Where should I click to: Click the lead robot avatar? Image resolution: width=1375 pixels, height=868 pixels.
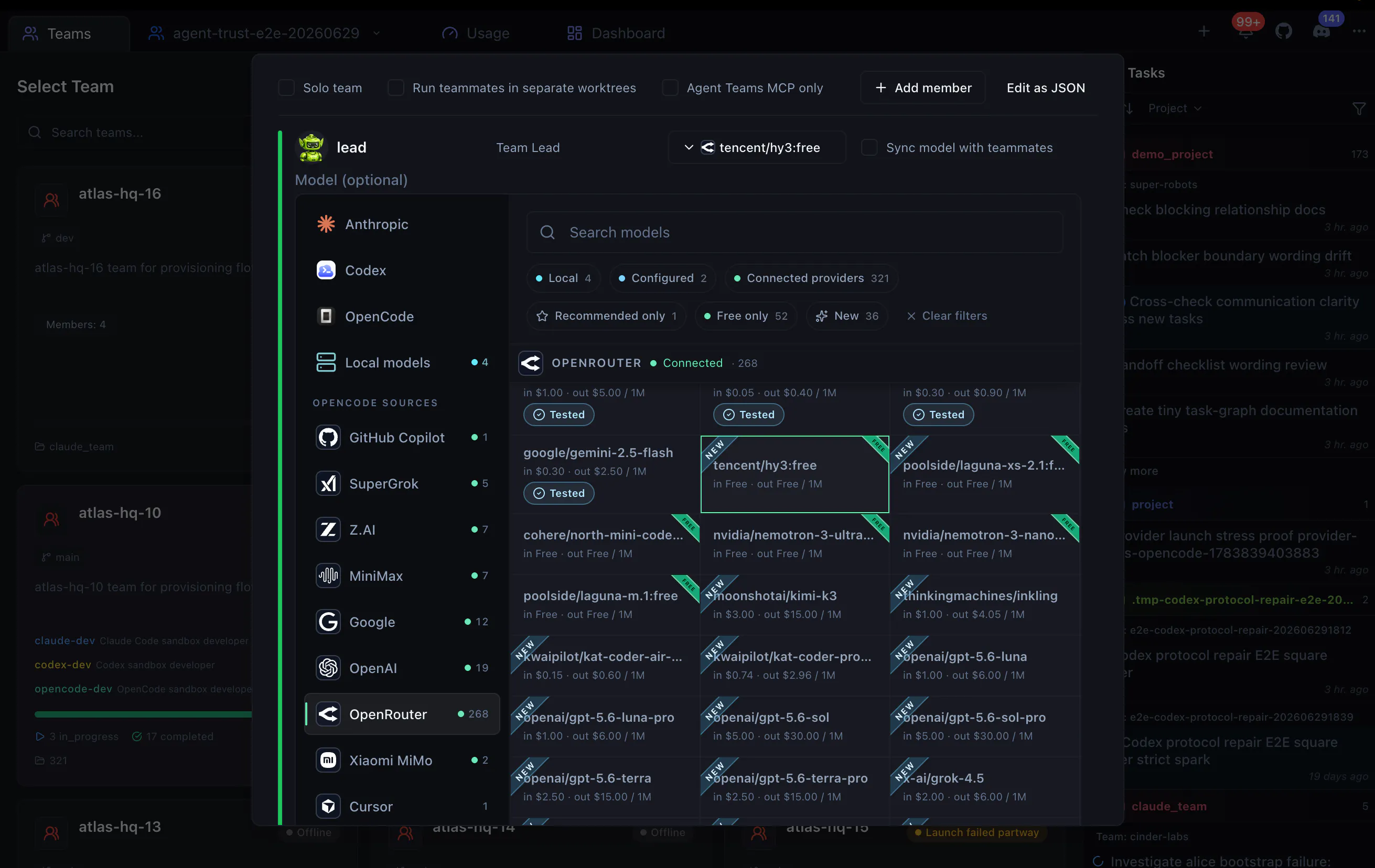point(311,147)
